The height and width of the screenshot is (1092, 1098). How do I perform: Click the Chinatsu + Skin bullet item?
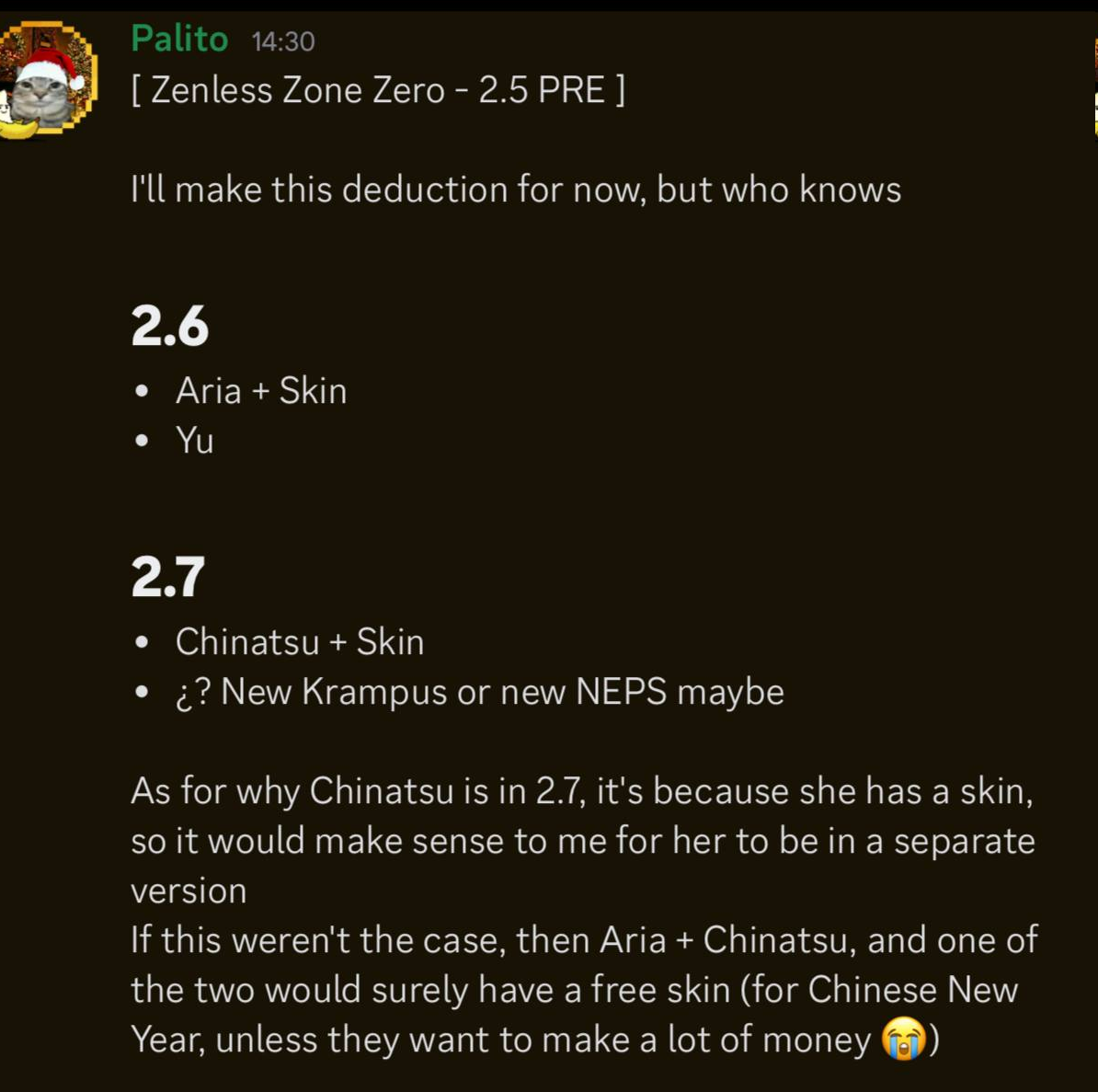pos(300,641)
